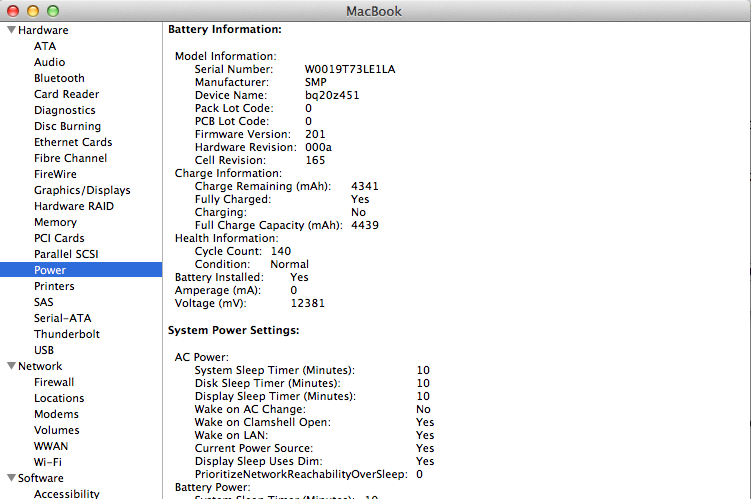The height and width of the screenshot is (499, 751).
Task: Click the Condition value Normal
Action: pos(289,264)
